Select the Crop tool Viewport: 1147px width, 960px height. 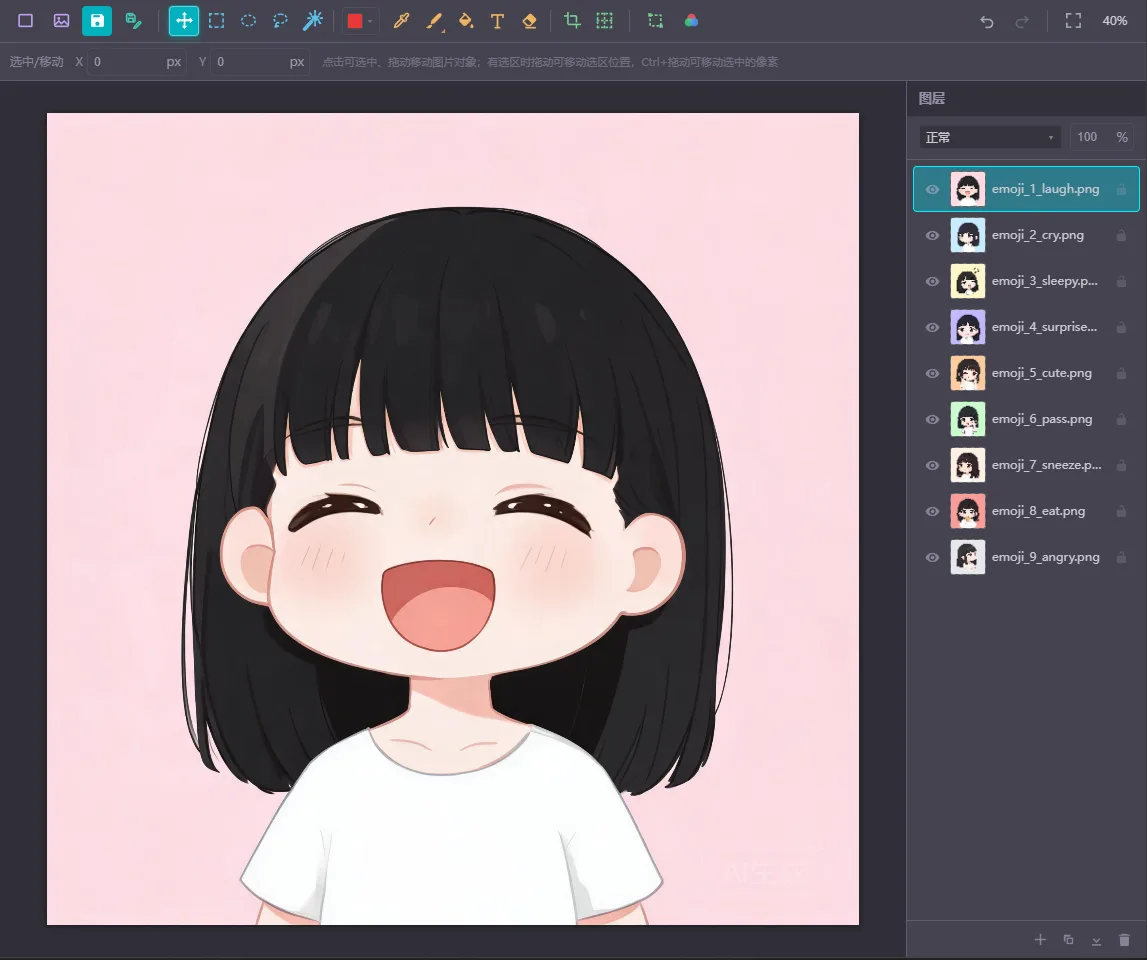point(572,20)
